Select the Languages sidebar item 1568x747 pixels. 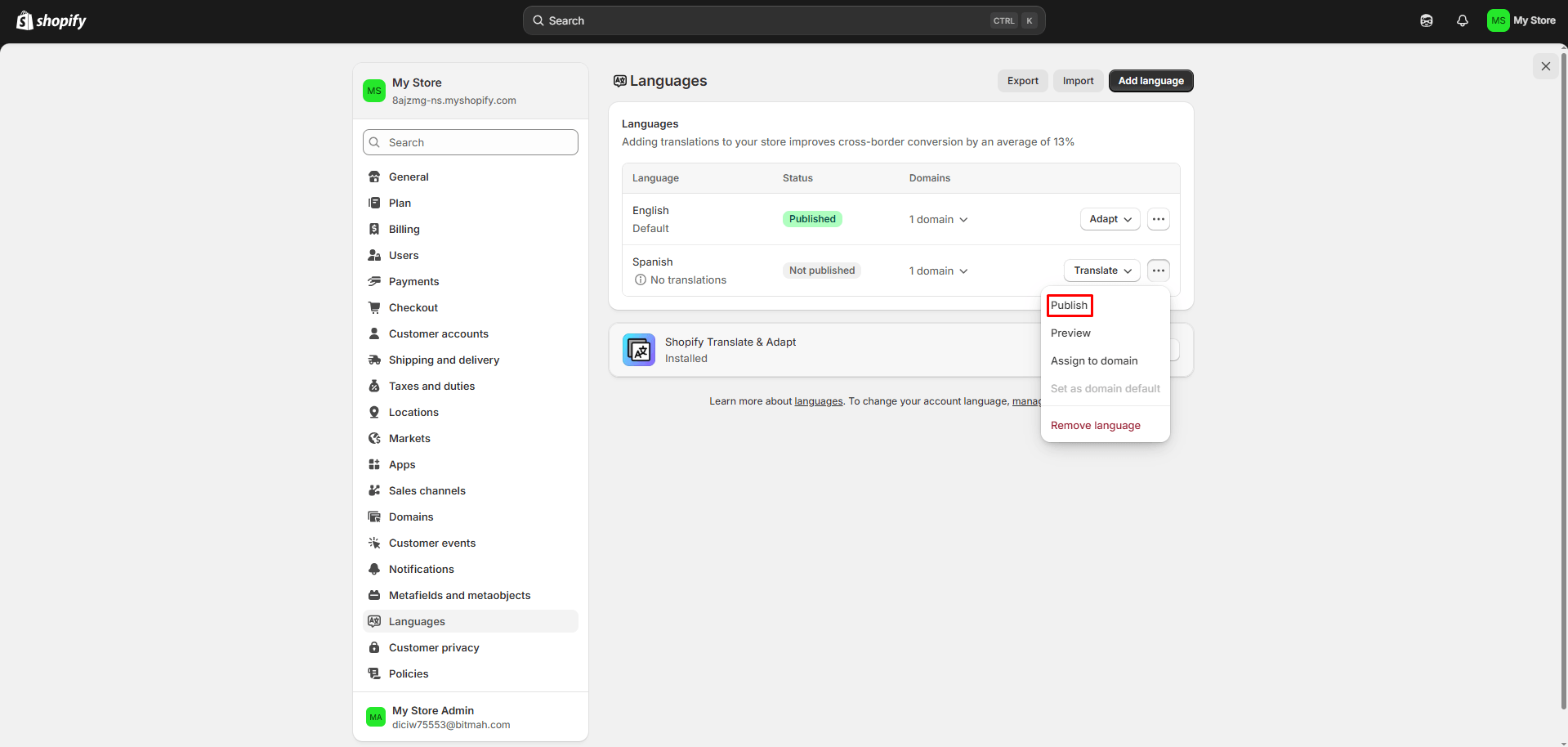(471, 621)
